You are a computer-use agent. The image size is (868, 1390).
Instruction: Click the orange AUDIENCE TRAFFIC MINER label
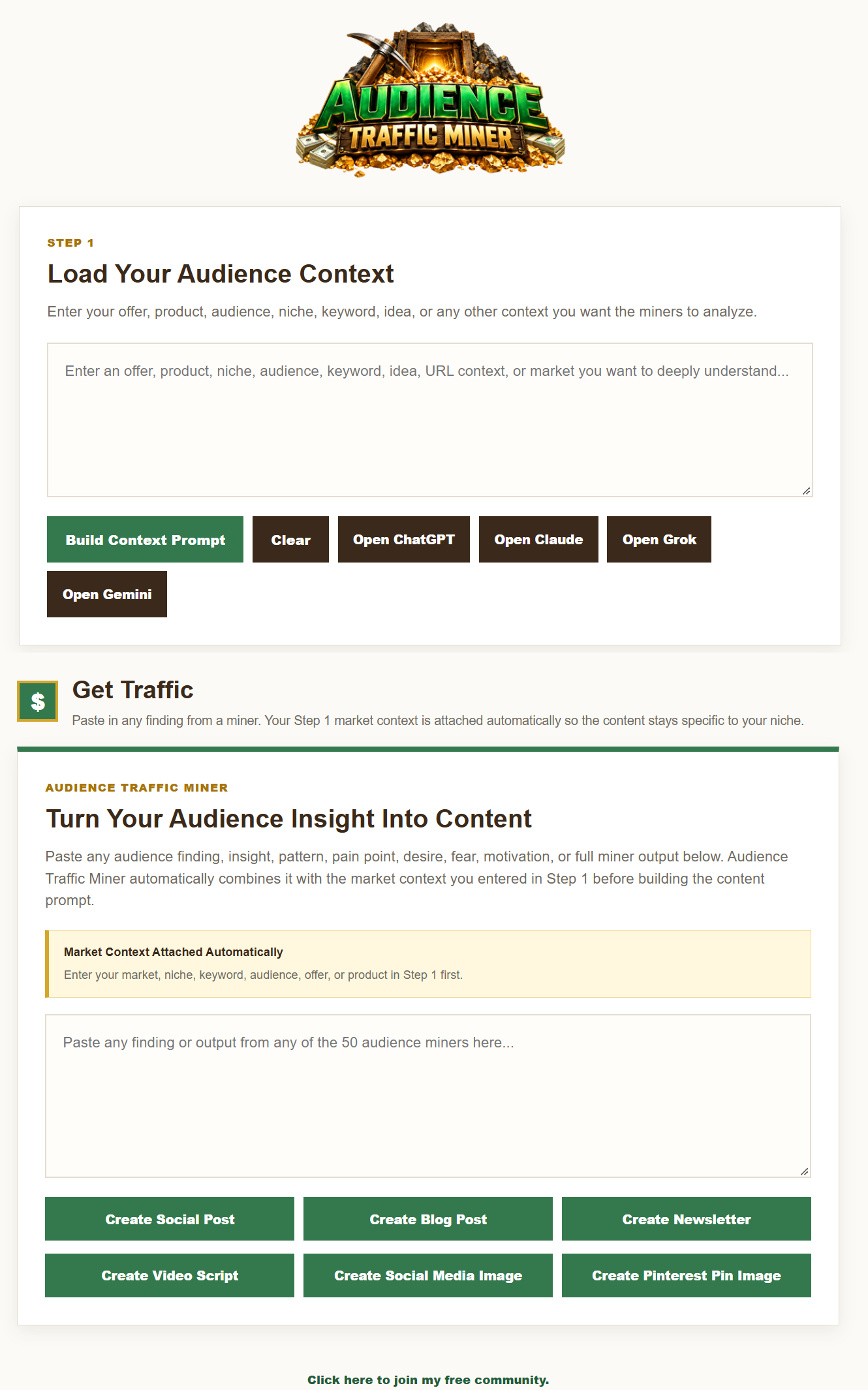point(136,788)
